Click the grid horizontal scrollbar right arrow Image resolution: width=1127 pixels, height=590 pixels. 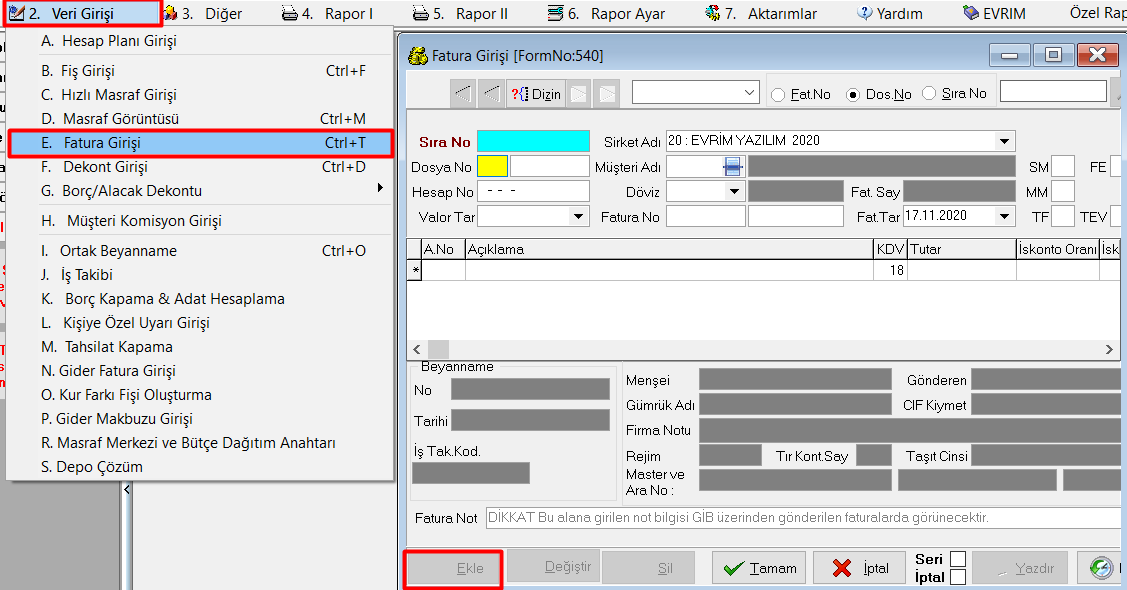[x=1109, y=349]
